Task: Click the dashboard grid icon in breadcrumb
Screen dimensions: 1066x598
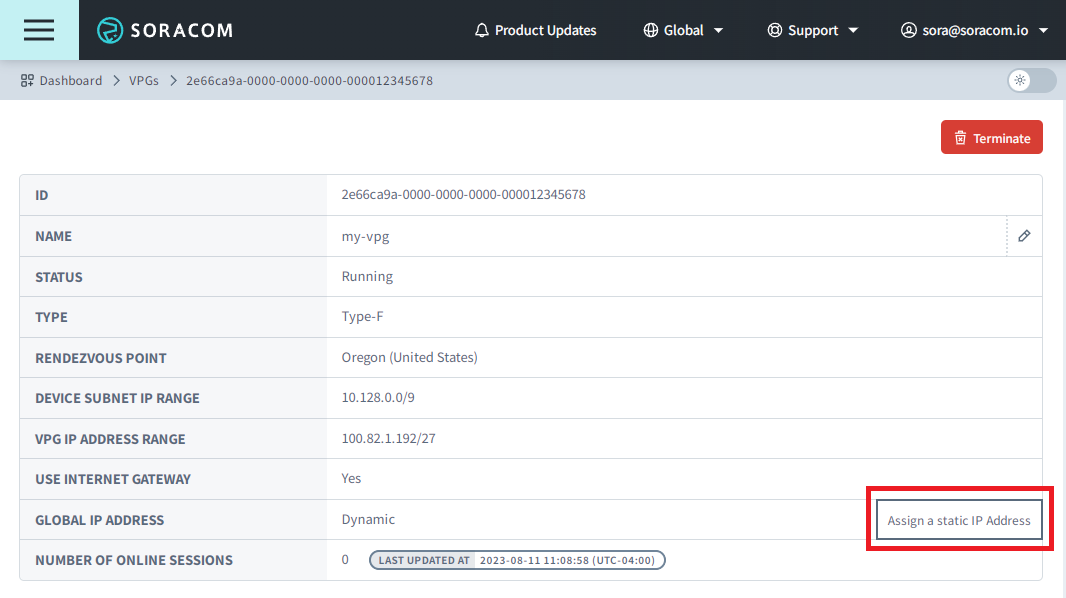Action: pyautogui.click(x=25, y=80)
